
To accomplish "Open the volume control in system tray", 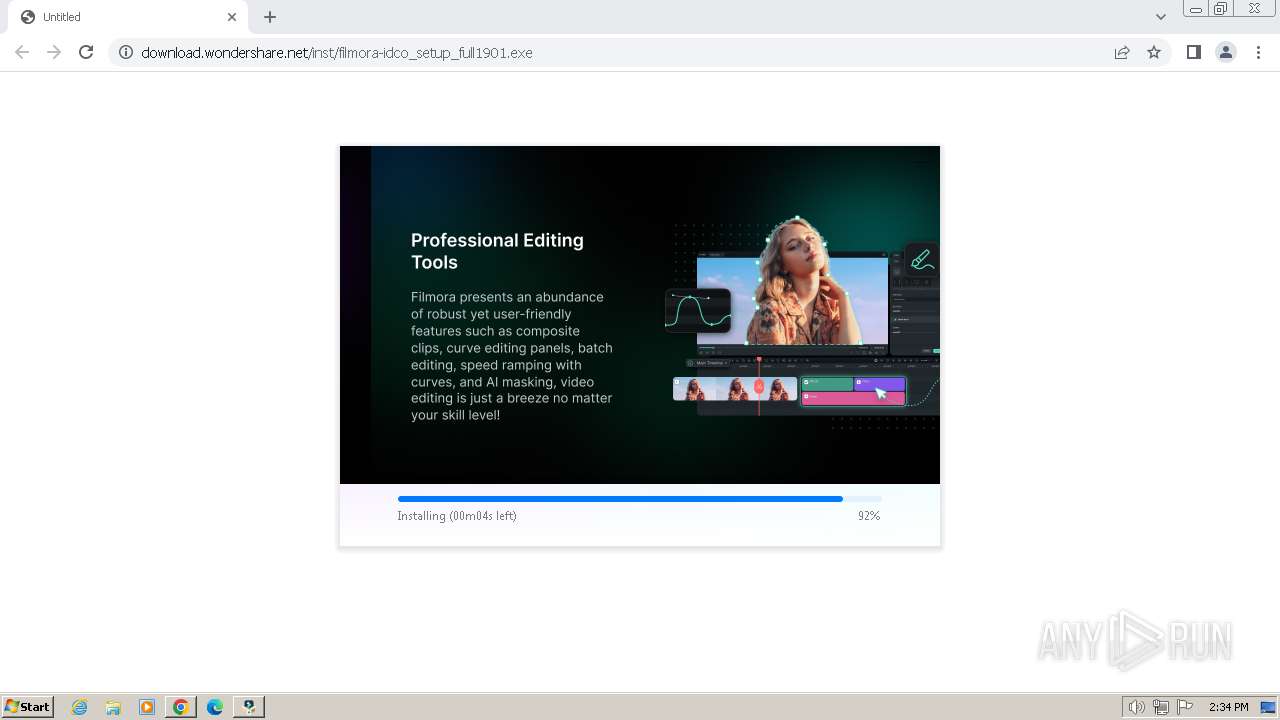I will tap(1137, 707).
